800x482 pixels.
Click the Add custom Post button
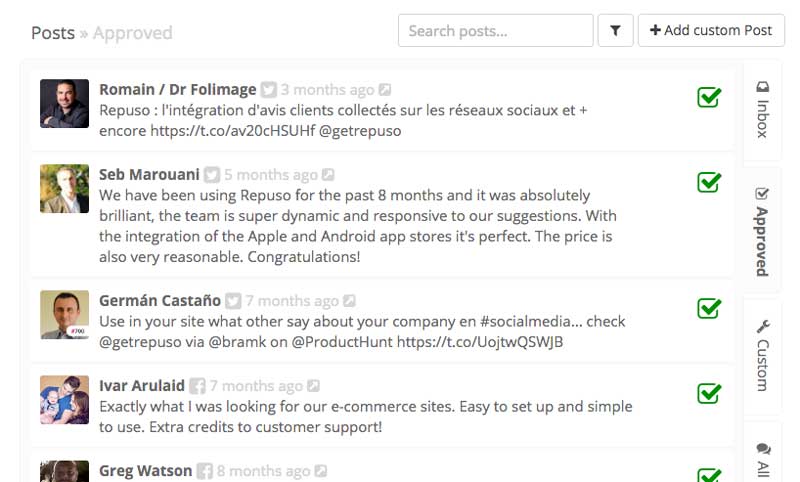(711, 31)
